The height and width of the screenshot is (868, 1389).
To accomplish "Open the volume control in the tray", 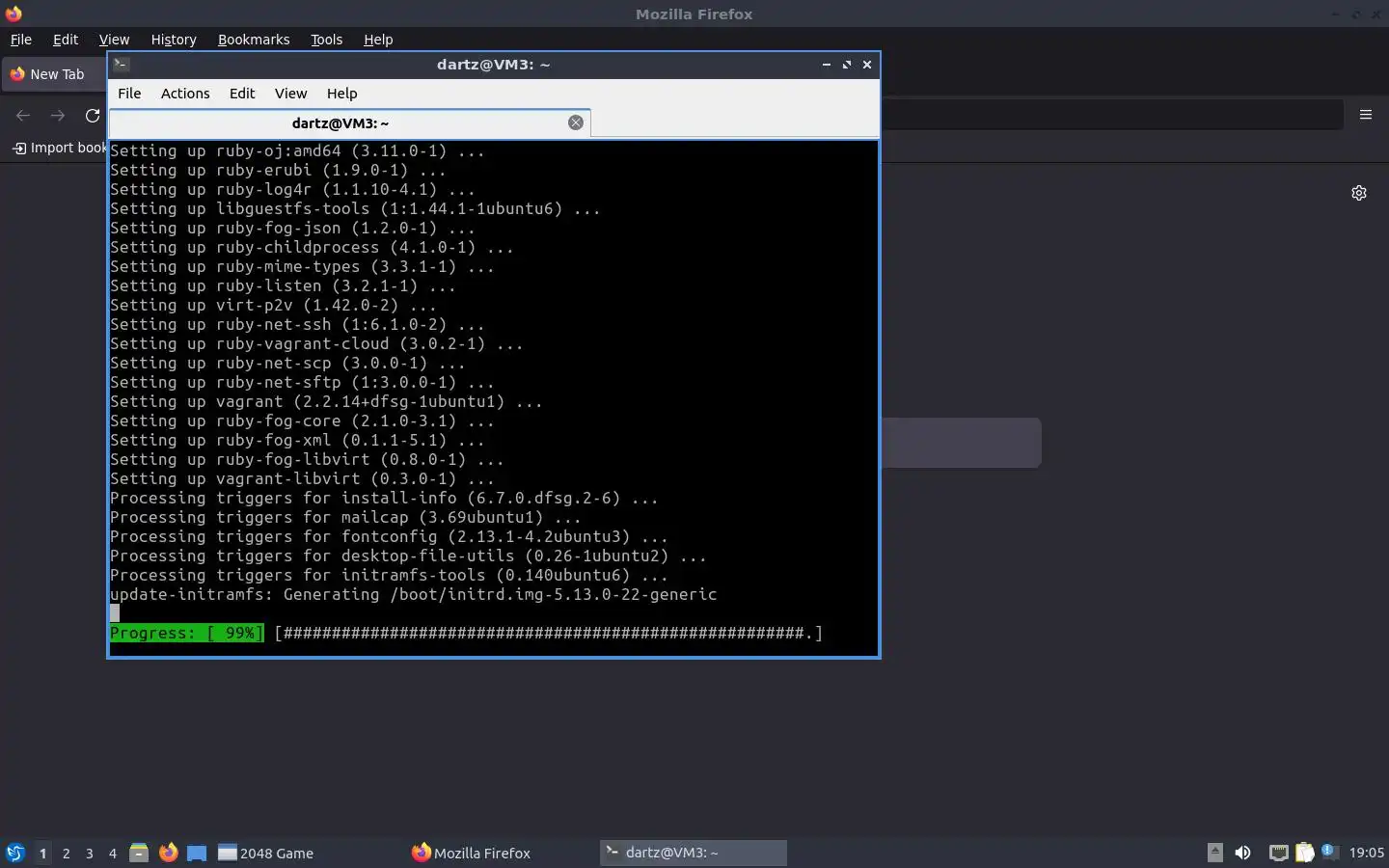I will 1243,853.
